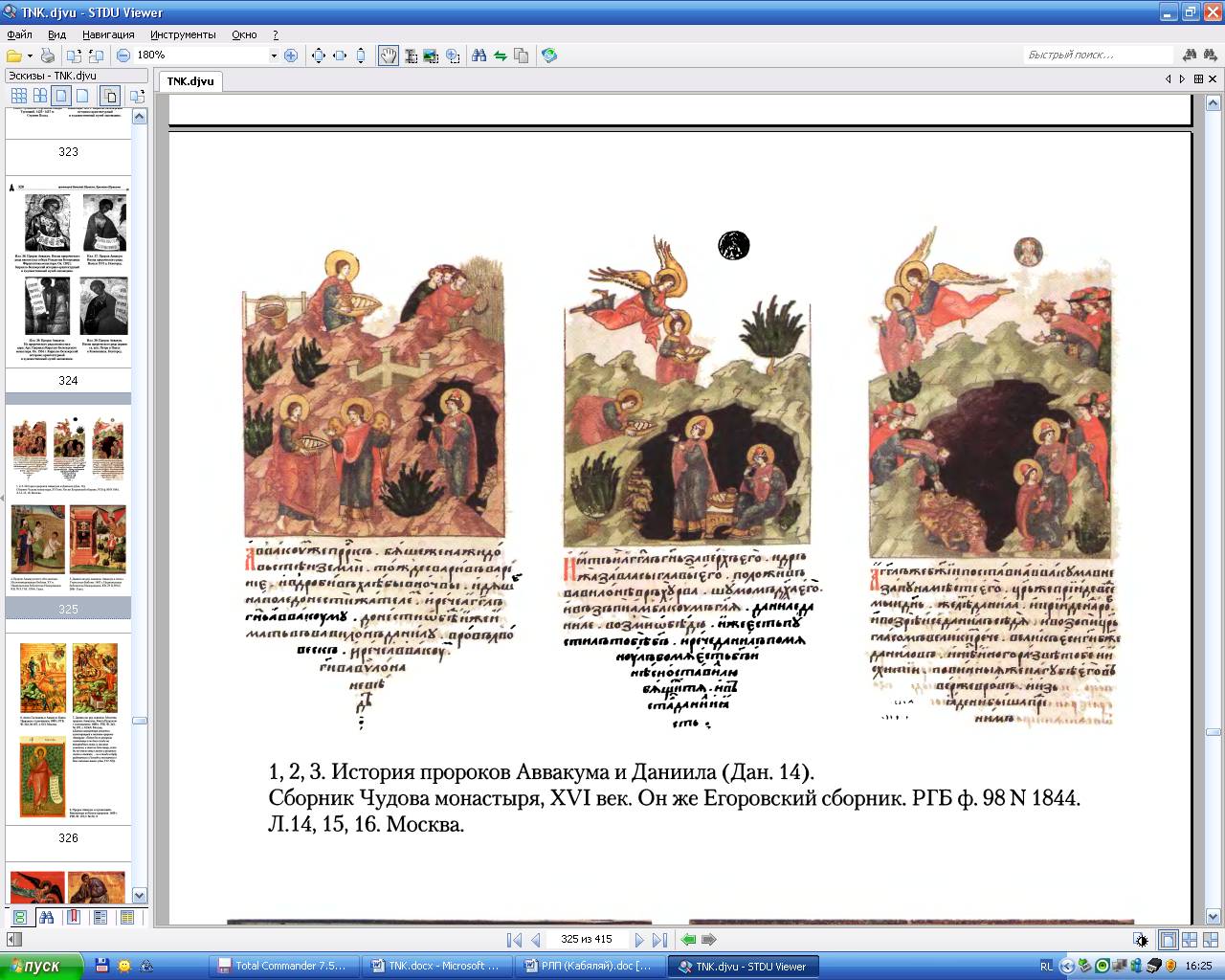Click the fit page width icon
Screen dimensions: 1225x980
tap(340, 56)
